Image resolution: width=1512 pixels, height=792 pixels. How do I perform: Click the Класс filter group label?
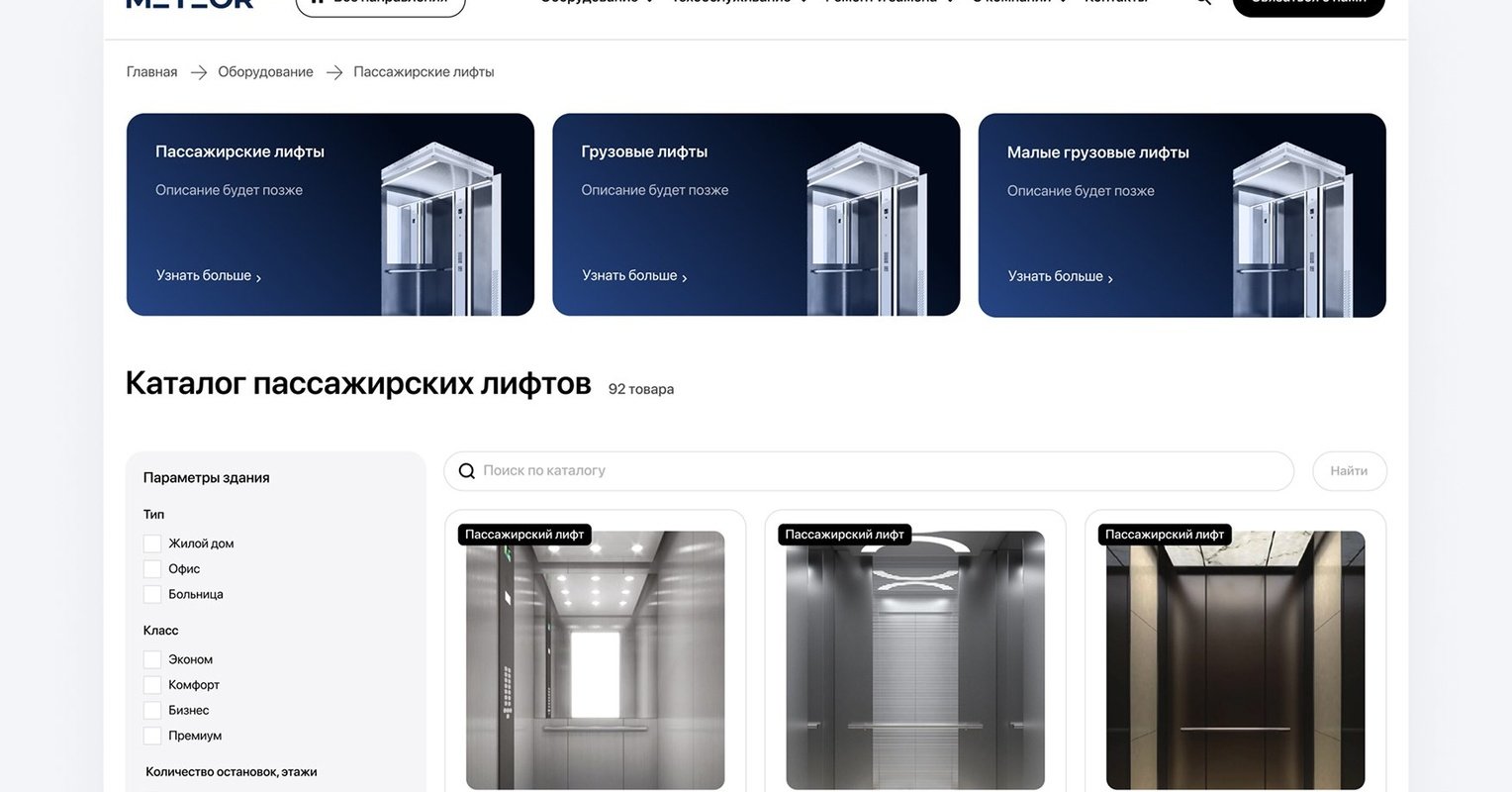(x=160, y=631)
